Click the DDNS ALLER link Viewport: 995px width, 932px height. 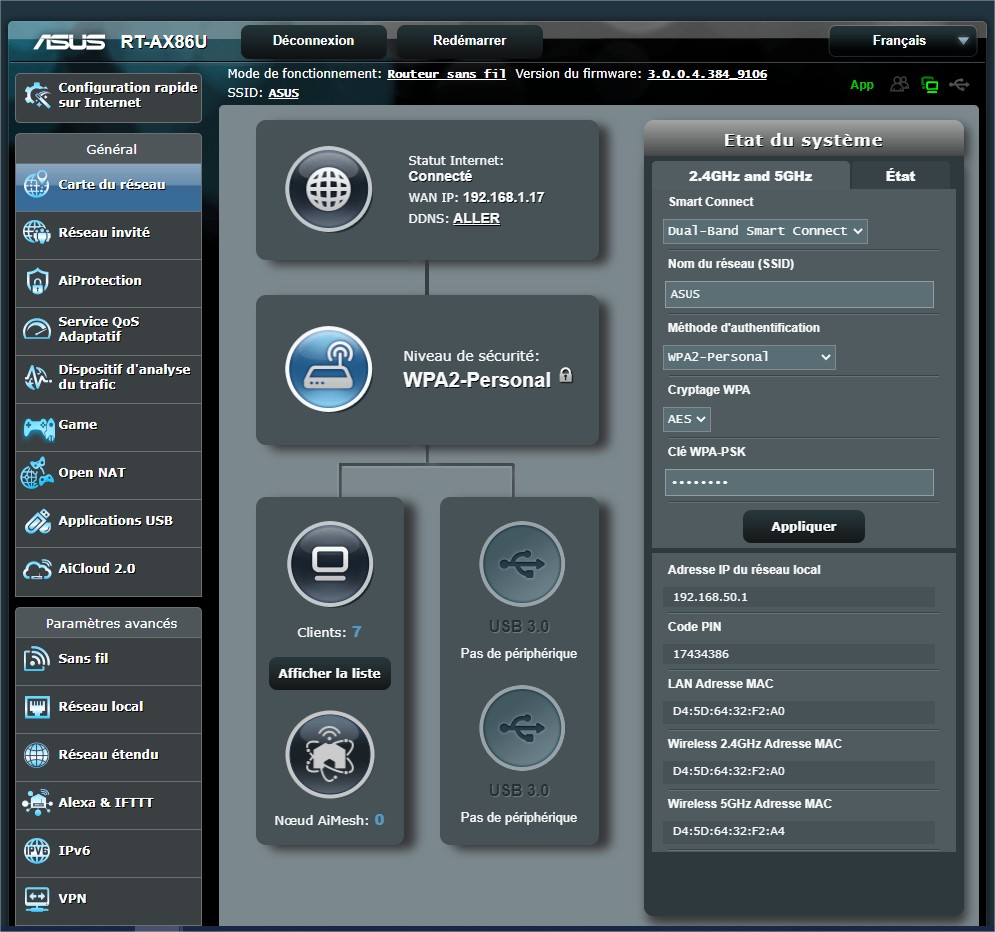tap(477, 218)
